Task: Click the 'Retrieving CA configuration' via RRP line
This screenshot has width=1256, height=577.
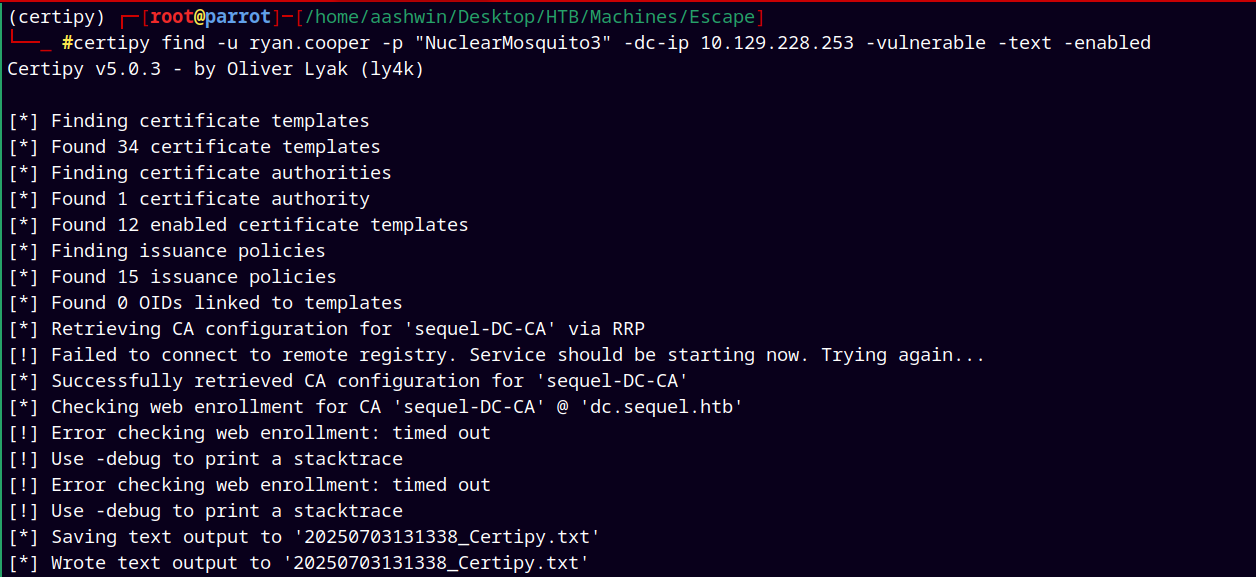Action: pos(332,329)
